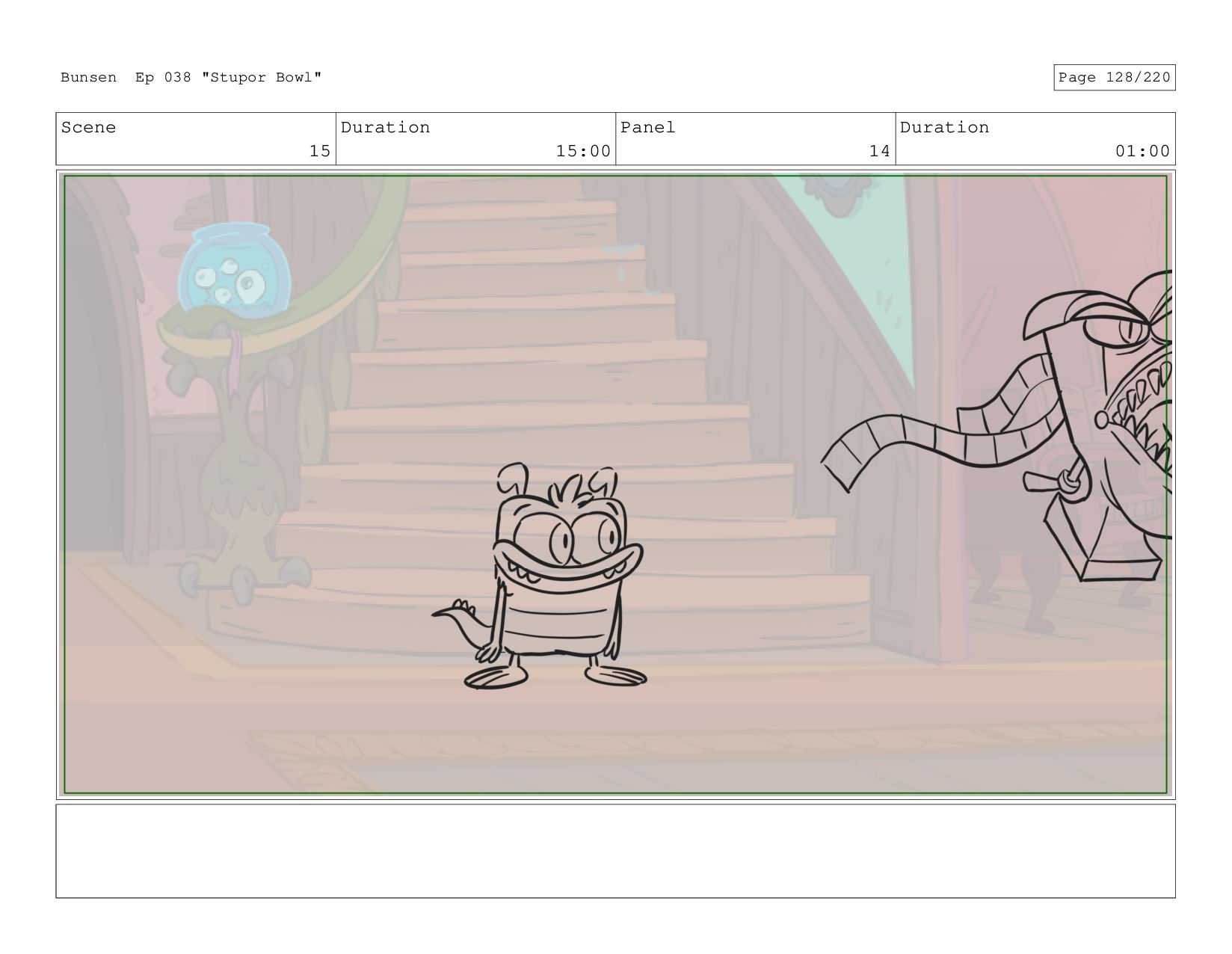This screenshot has width=1232, height=954.
Task: Click the Scene number 15 cell
Action: [196, 139]
